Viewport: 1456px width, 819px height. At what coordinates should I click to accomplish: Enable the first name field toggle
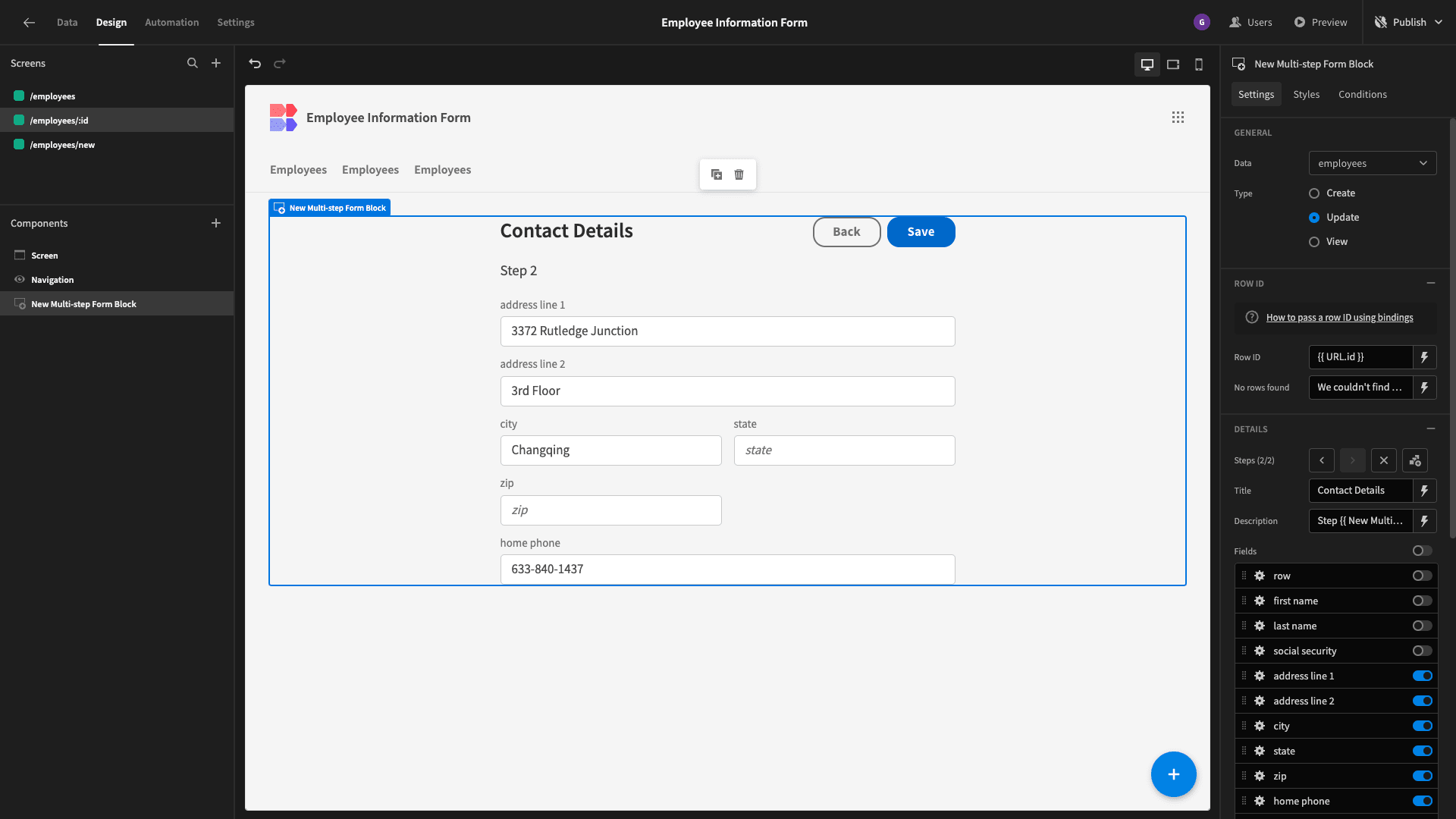click(1423, 601)
